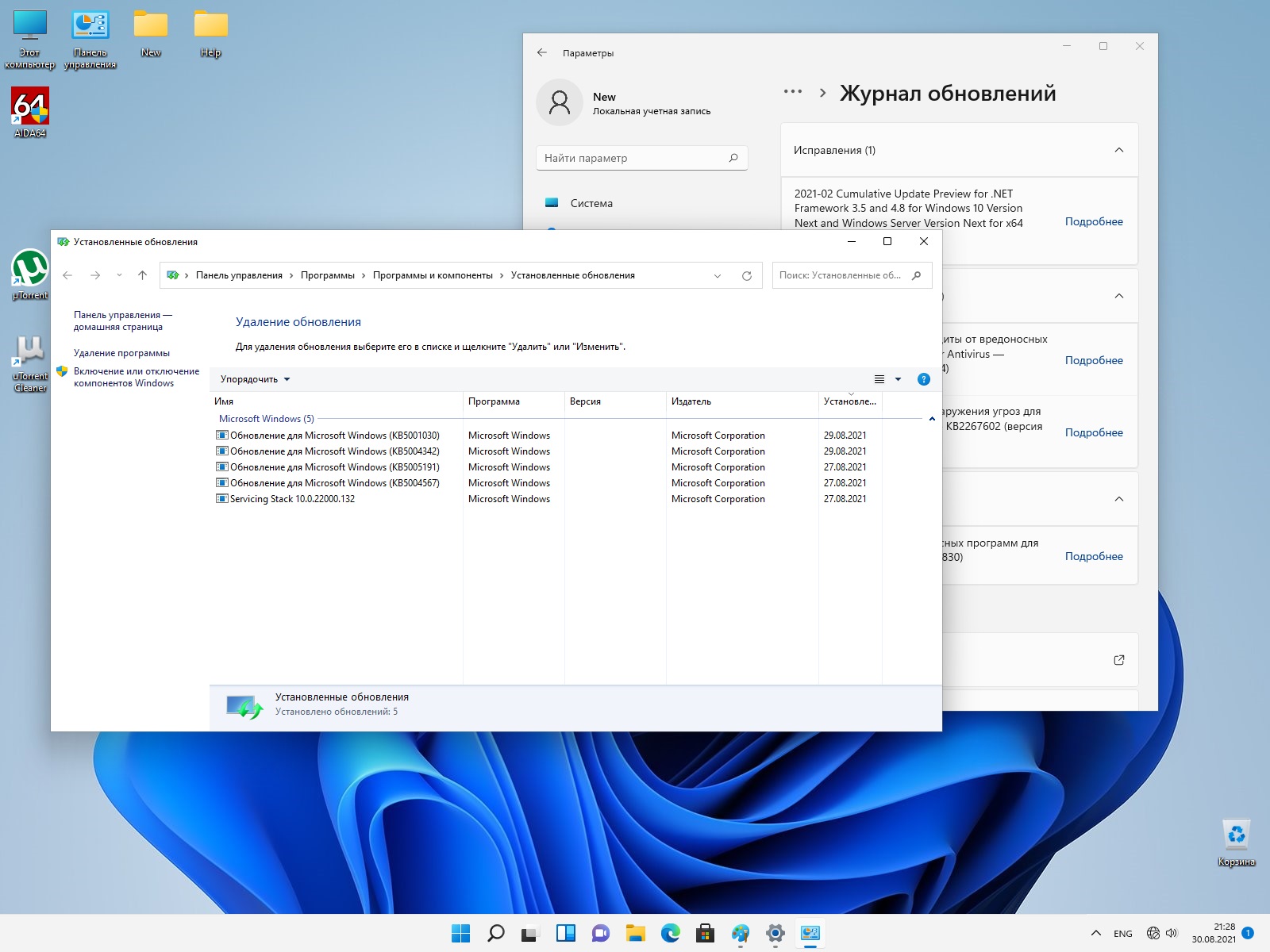Change view layout icon
1270x952 pixels.
point(879,379)
